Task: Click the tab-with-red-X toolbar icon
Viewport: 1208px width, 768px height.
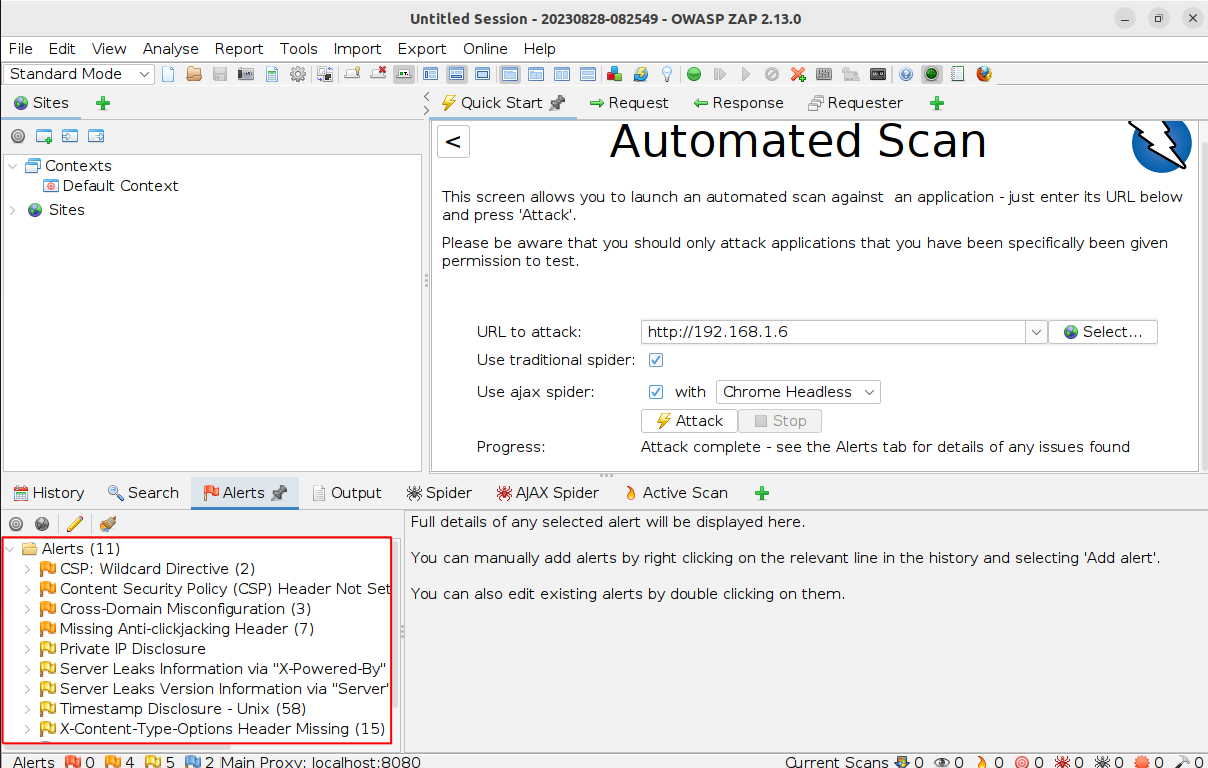Action: click(x=378, y=74)
